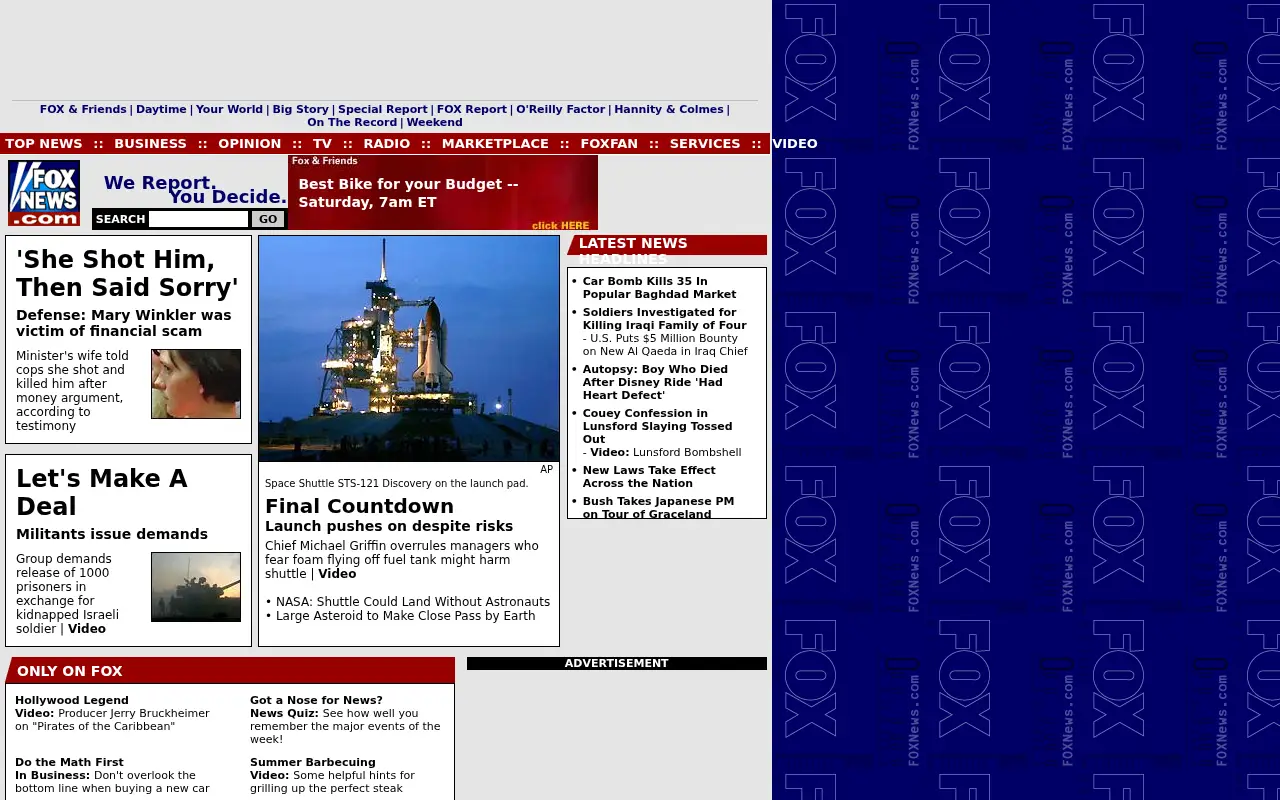The height and width of the screenshot is (800, 1280).
Task: Click the Fox News .com logo
Action: coord(44,193)
